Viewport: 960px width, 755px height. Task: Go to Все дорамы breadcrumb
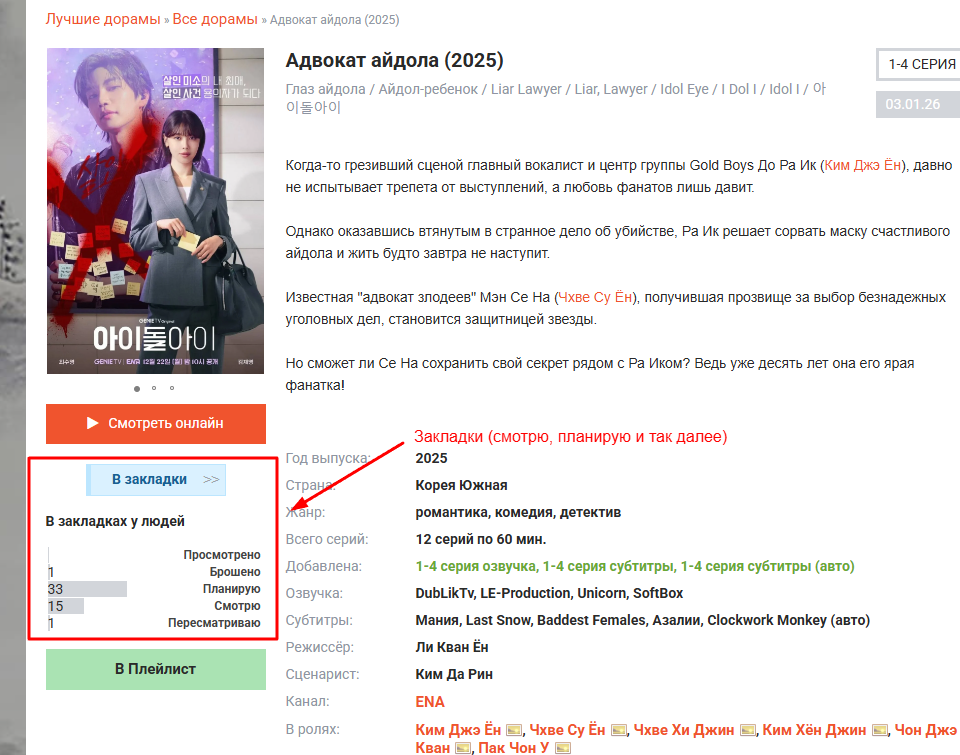(215, 19)
